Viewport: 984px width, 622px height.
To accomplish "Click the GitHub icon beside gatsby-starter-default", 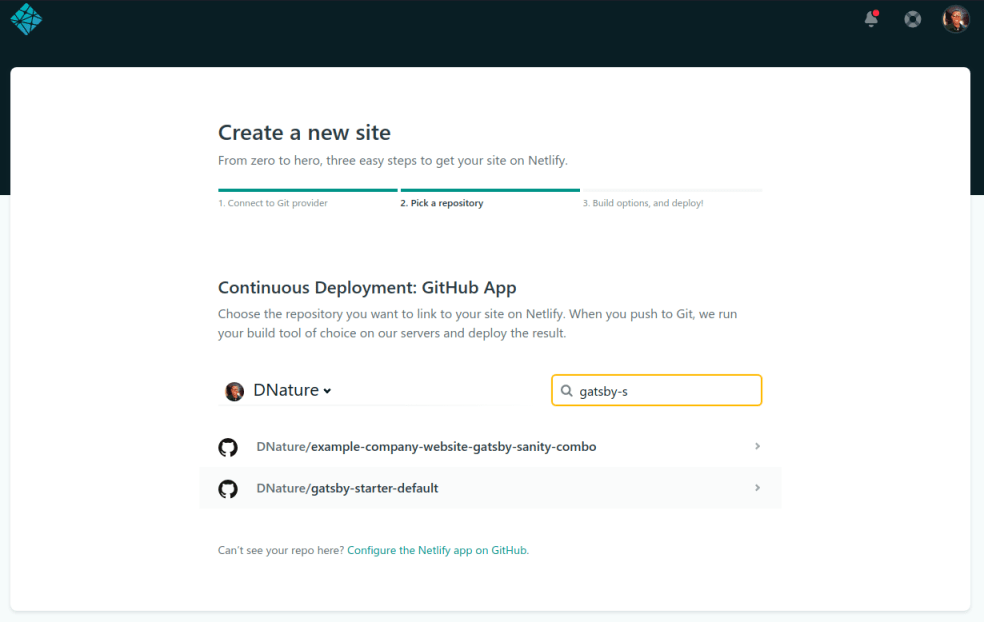I will 228,487.
